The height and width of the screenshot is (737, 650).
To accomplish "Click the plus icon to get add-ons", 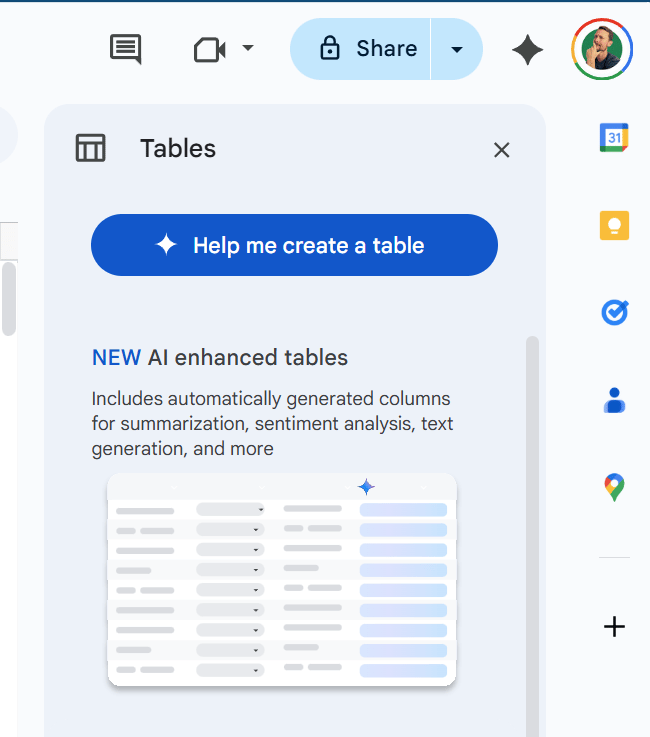I will tap(614, 627).
